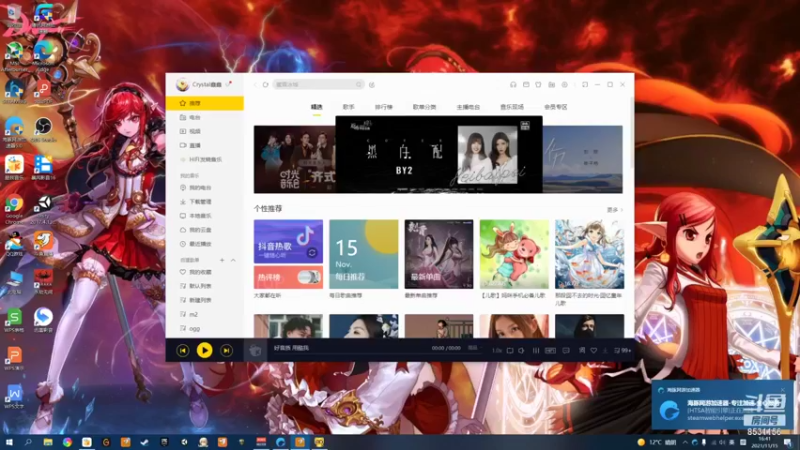Open the play queue 99+ icon
This screenshot has height=450, width=800.
tap(622, 351)
